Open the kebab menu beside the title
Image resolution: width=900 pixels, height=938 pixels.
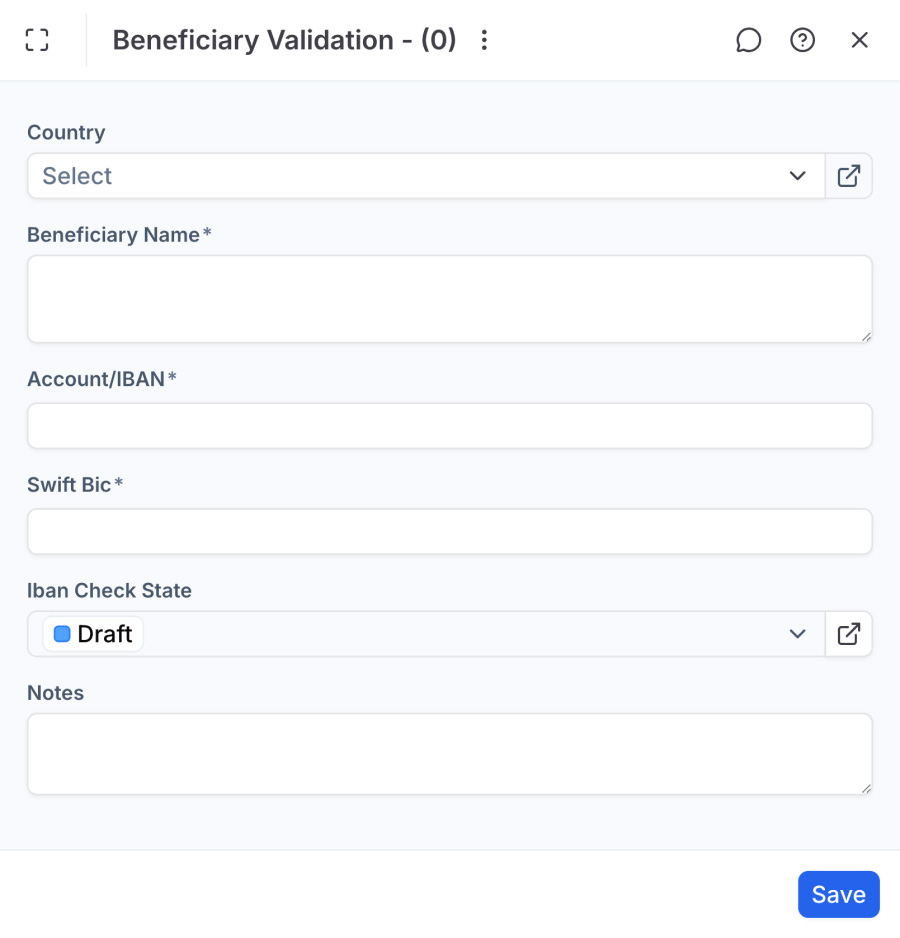tap(484, 40)
